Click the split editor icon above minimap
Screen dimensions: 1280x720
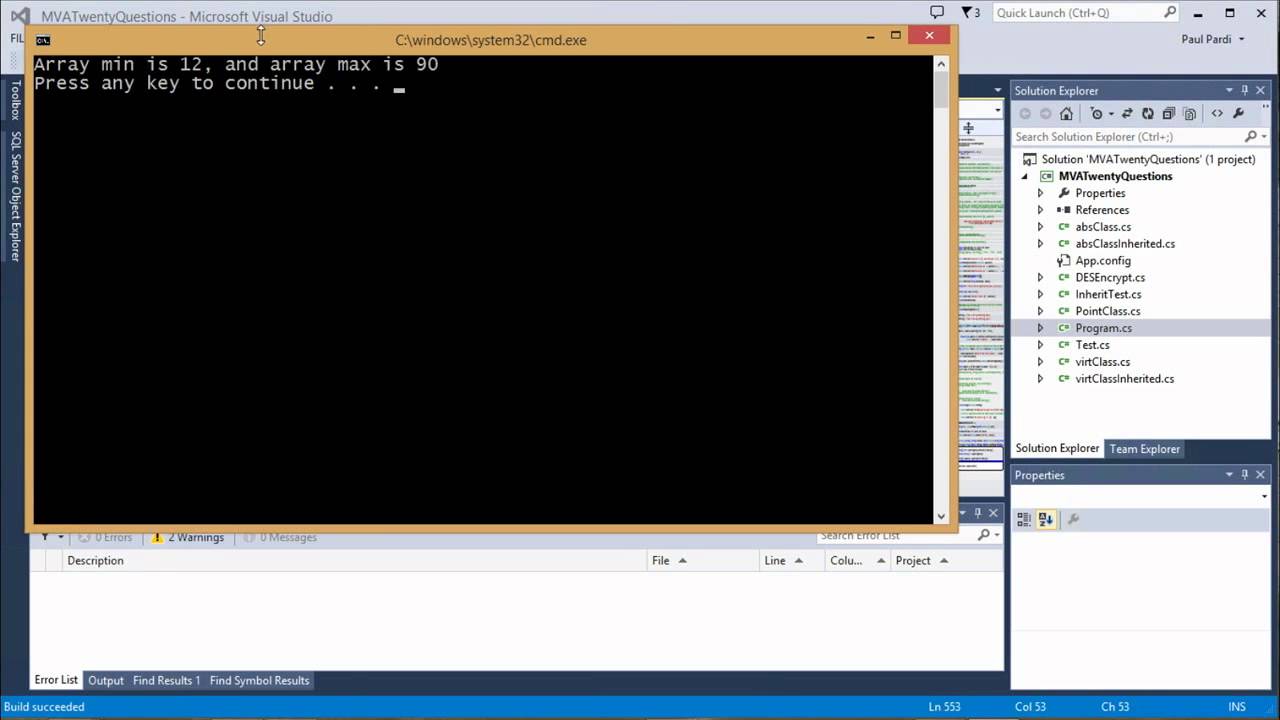(968, 128)
